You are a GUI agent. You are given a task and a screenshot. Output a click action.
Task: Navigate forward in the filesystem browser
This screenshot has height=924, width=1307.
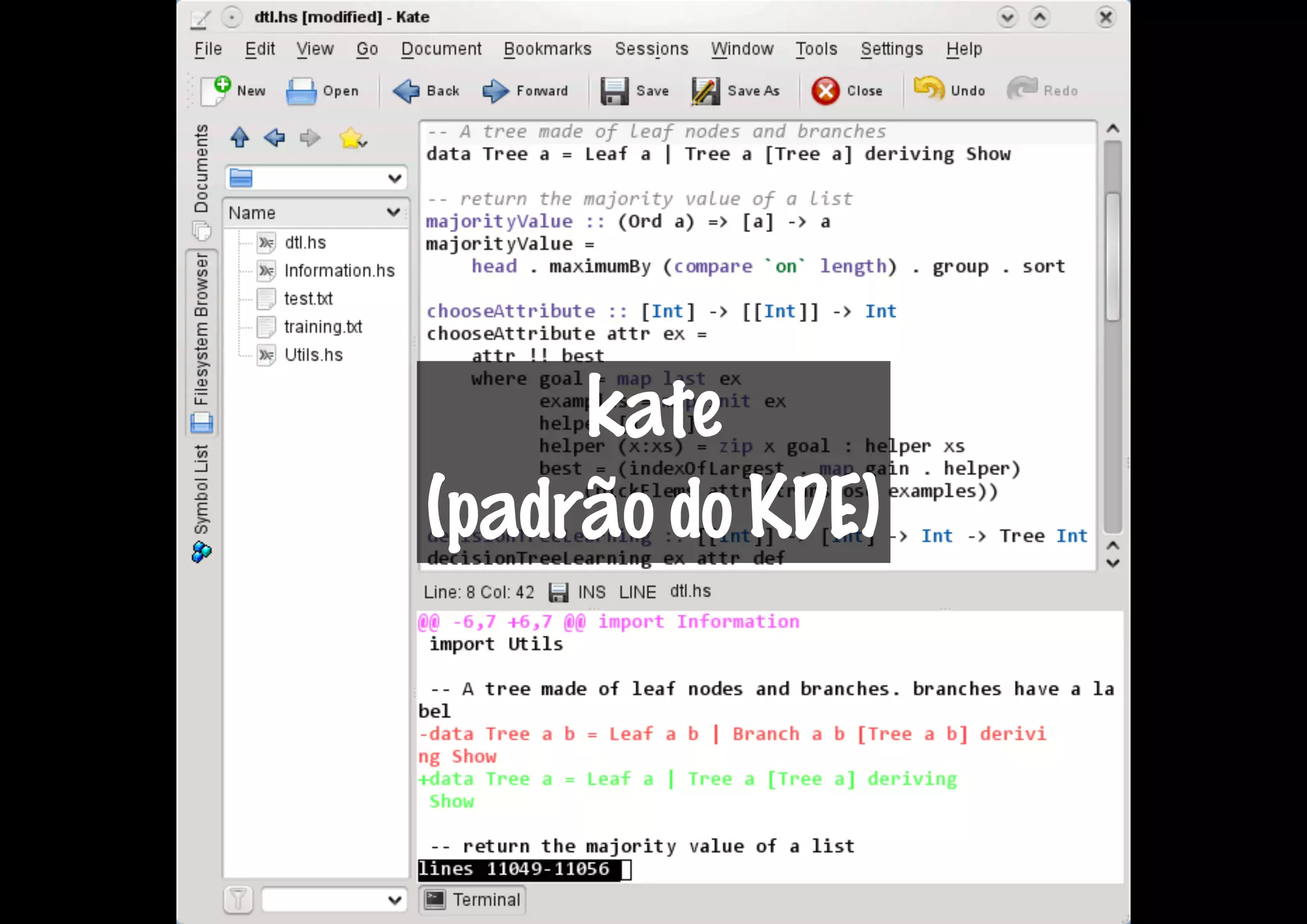coord(310,137)
